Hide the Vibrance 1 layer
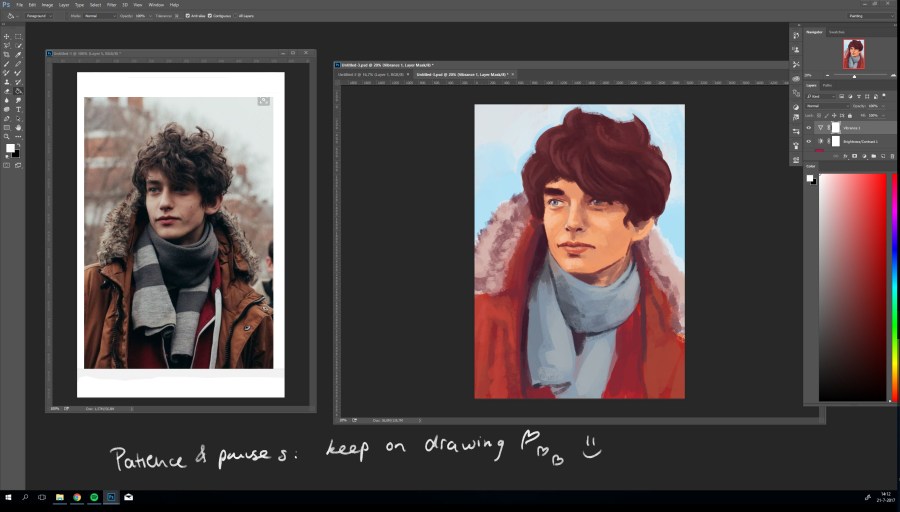This screenshot has height=512, width=900. pos(809,128)
